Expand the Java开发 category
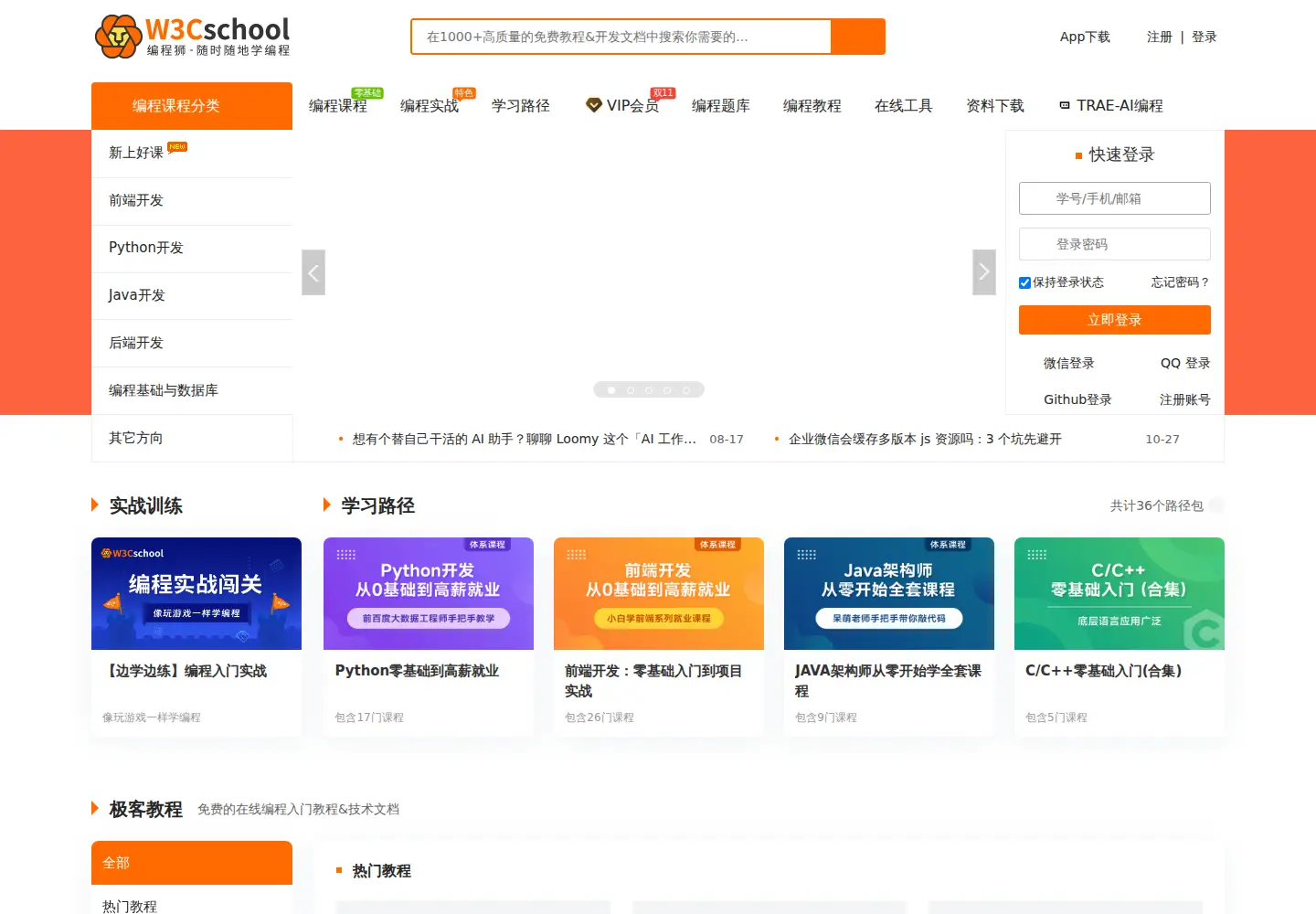The height and width of the screenshot is (914, 1316). tap(192, 296)
